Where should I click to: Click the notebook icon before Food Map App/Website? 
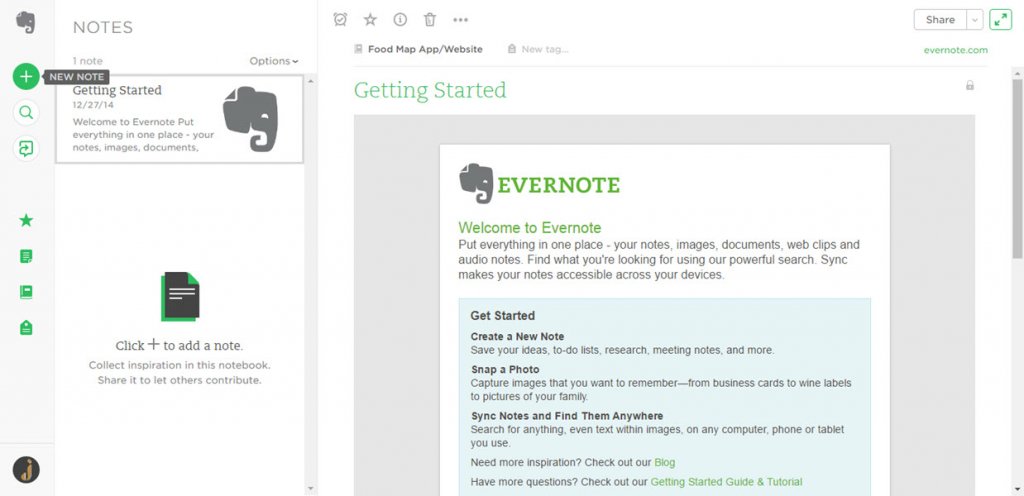[x=358, y=49]
